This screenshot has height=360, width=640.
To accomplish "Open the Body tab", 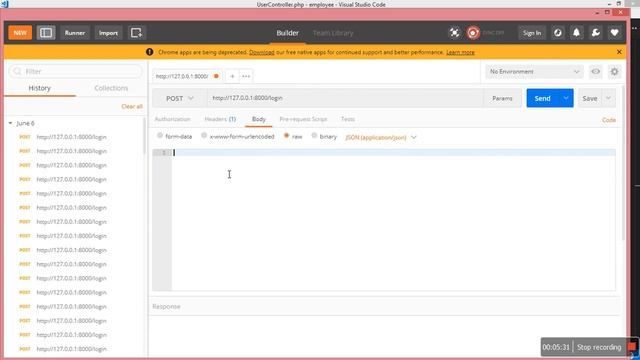I will [x=259, y=119].
